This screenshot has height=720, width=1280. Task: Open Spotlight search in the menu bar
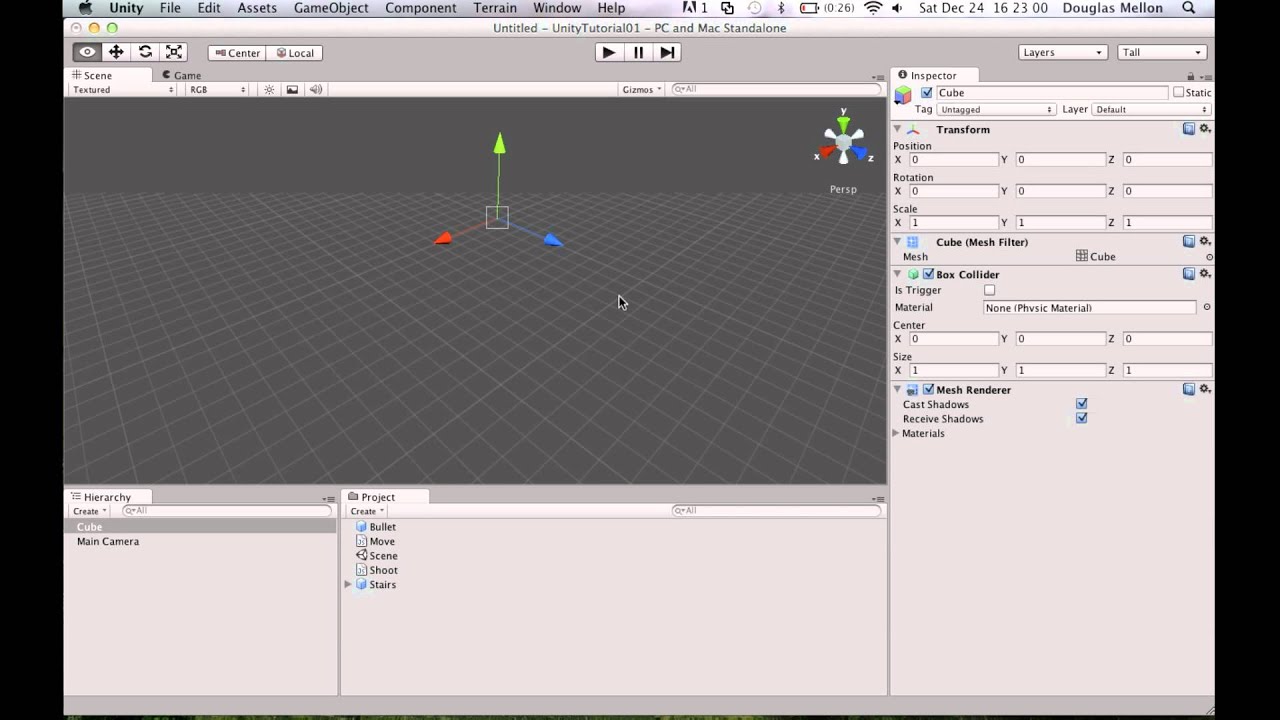1188,7
